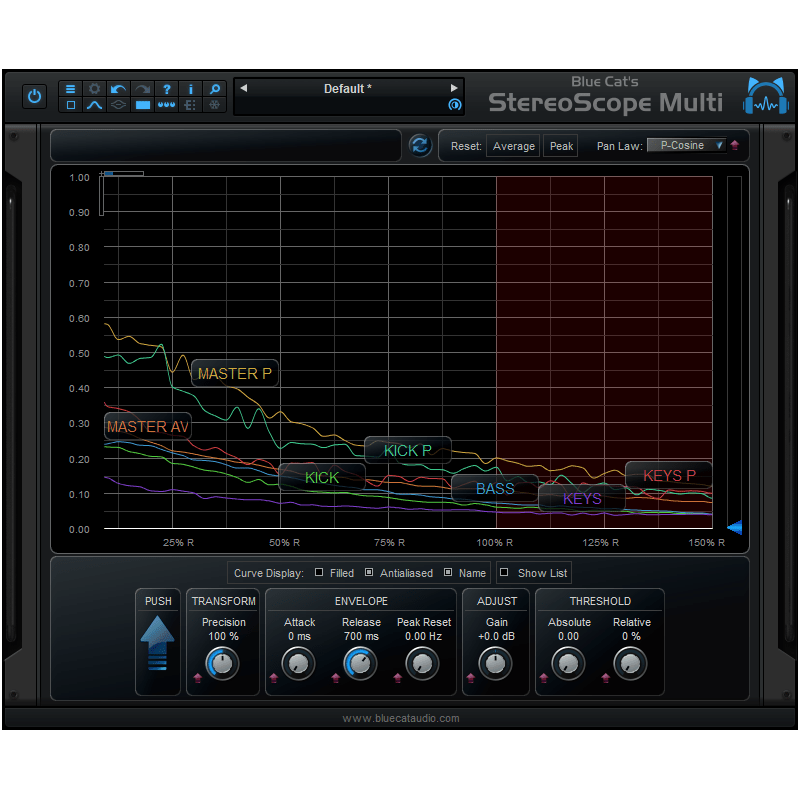Open the help question mark icon

tap(166, 89)
